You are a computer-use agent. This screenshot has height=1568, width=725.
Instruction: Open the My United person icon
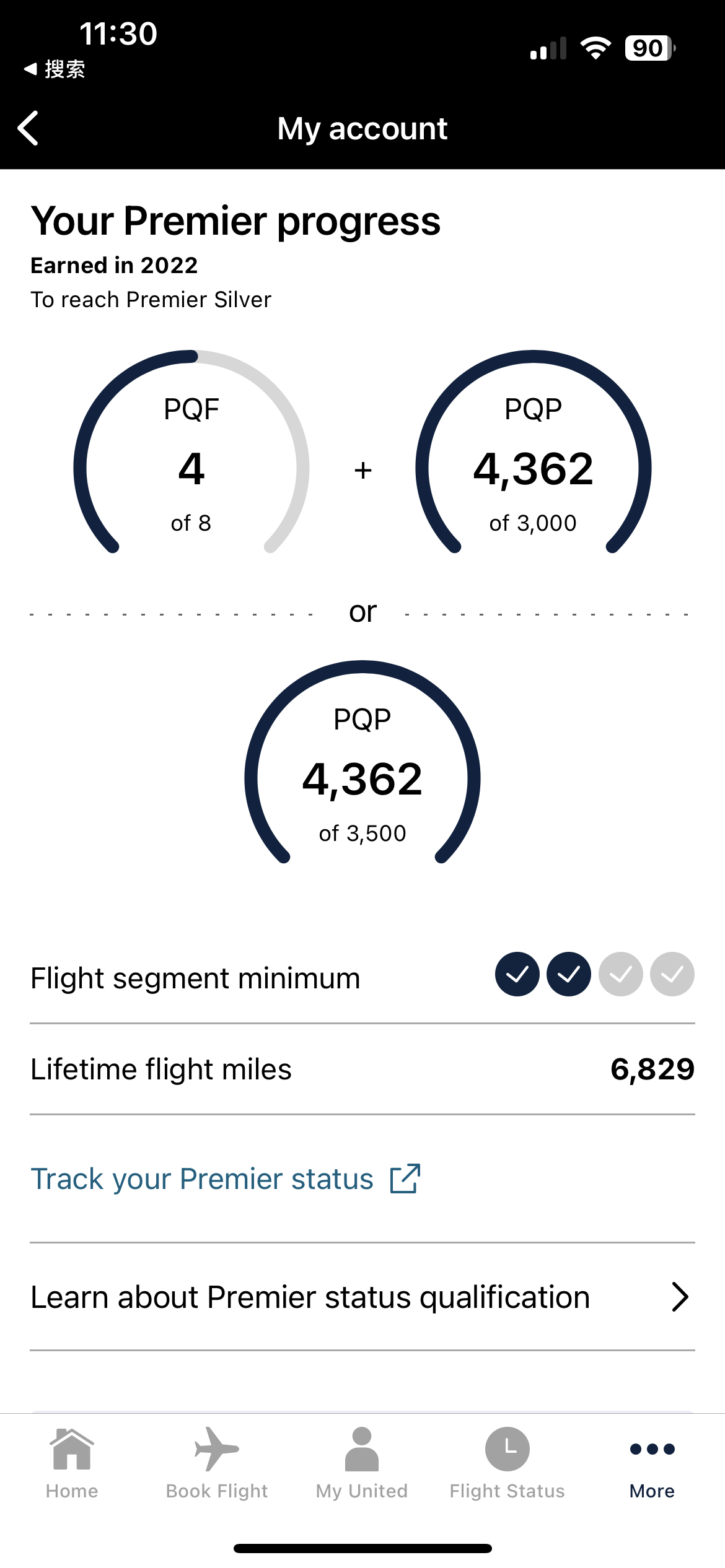coord(362,1449)
